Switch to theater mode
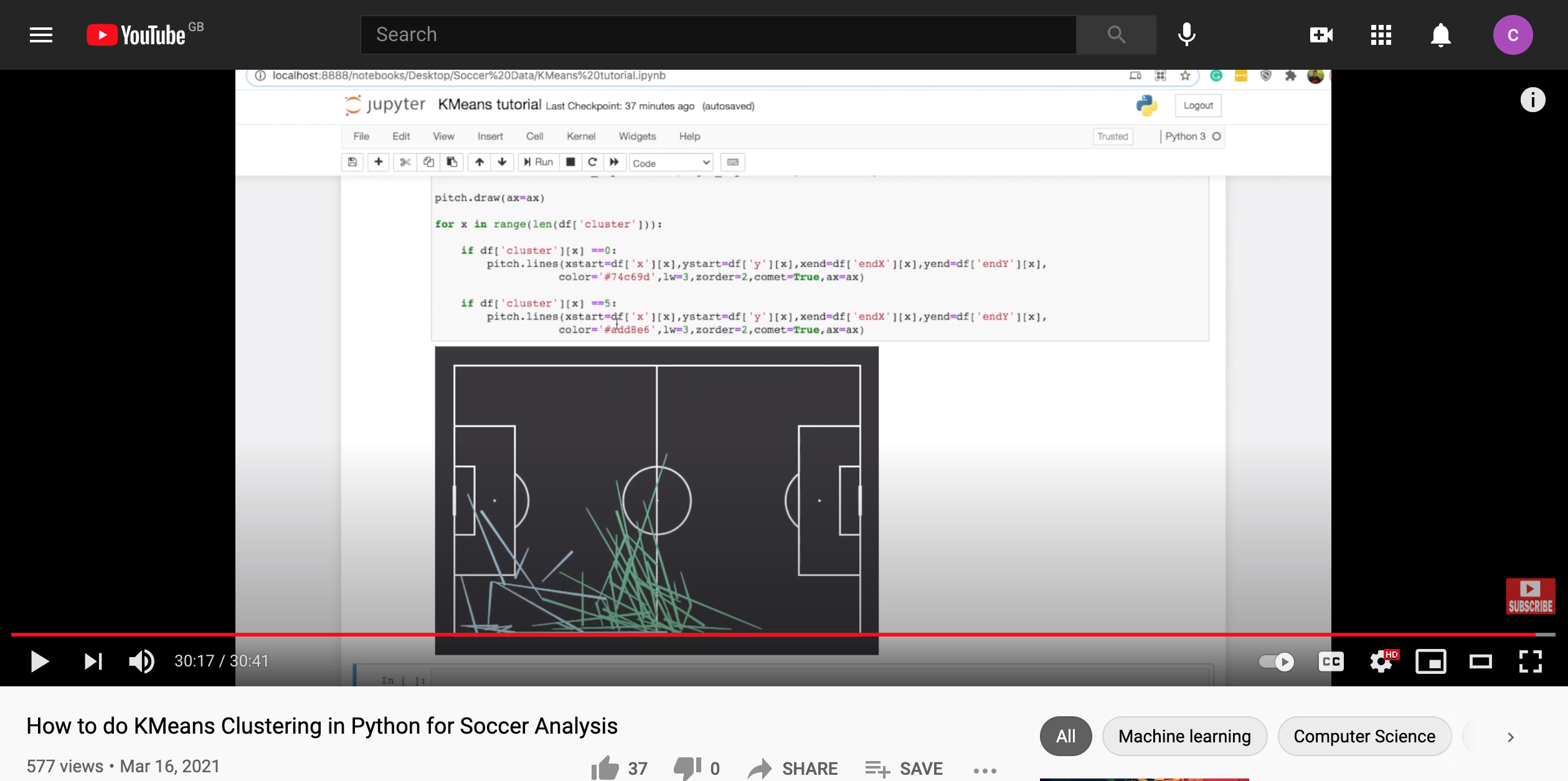Screen dimensions: 1568x781 pos(1480,661)
